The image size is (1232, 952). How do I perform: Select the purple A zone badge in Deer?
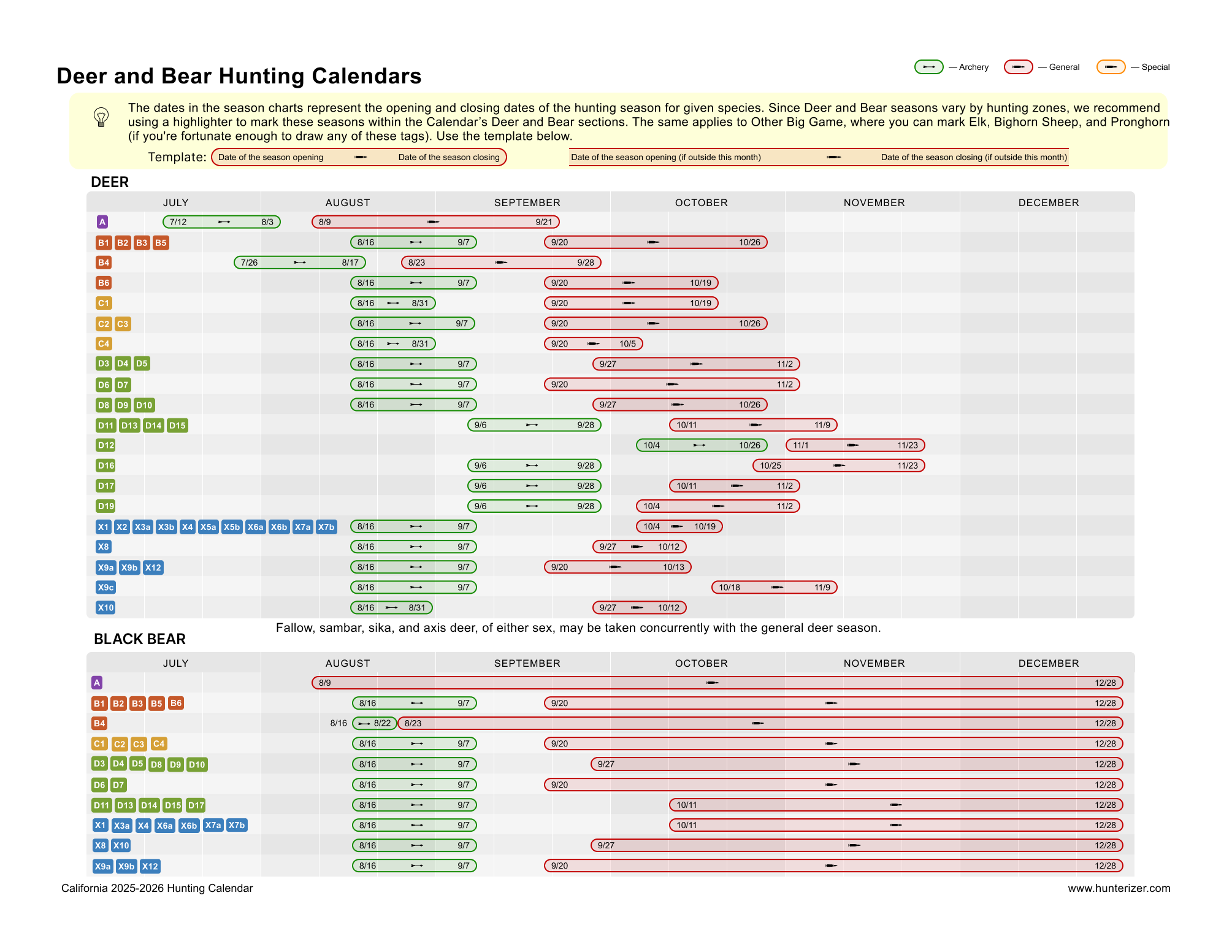point(102,222)
